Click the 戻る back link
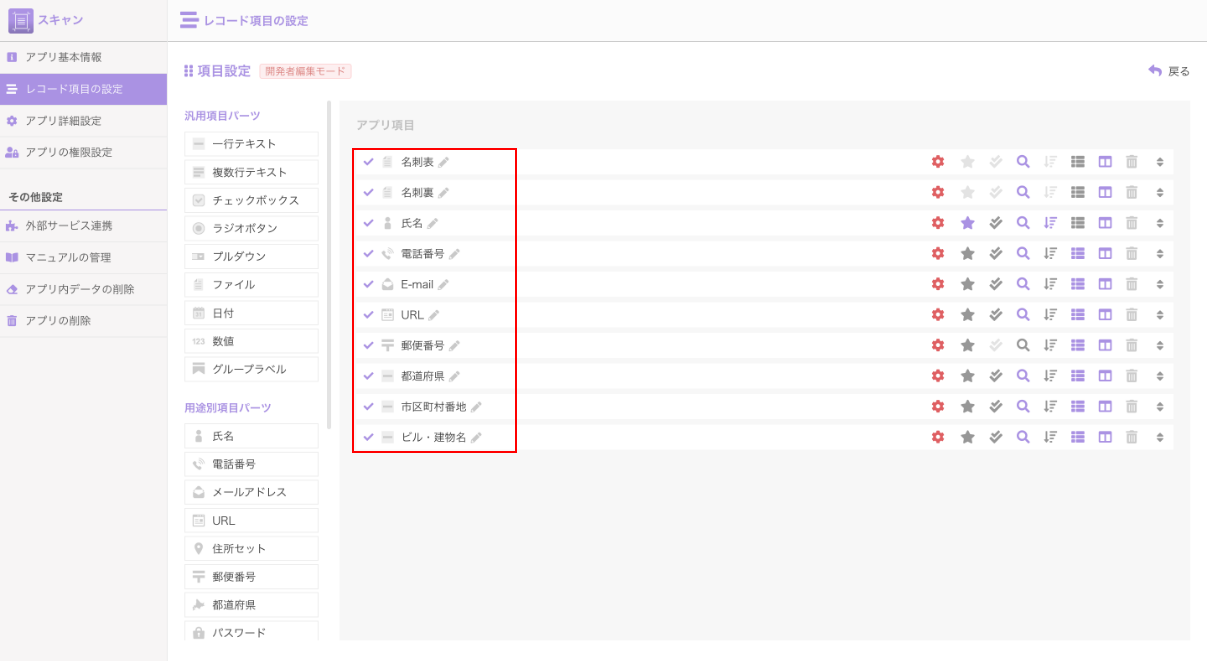This screenshot has width=1207, height=661. [x=1169, y=71]
